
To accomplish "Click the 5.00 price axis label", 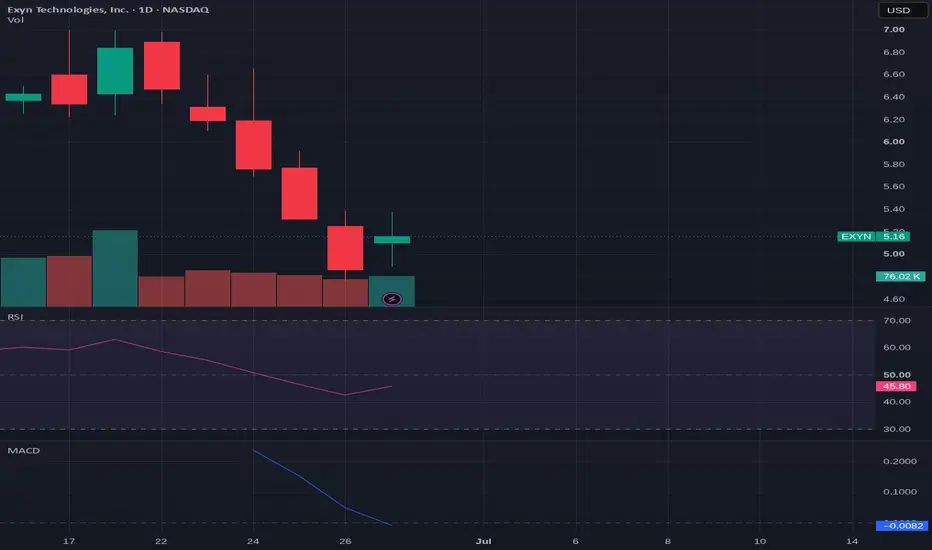I will pos(893,254).
